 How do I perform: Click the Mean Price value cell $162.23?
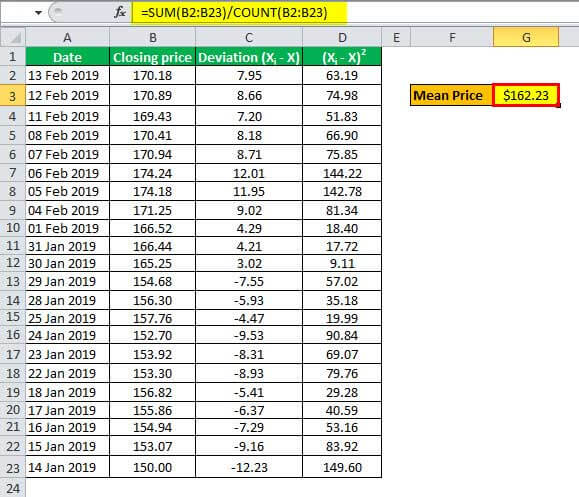pos(526,96)
